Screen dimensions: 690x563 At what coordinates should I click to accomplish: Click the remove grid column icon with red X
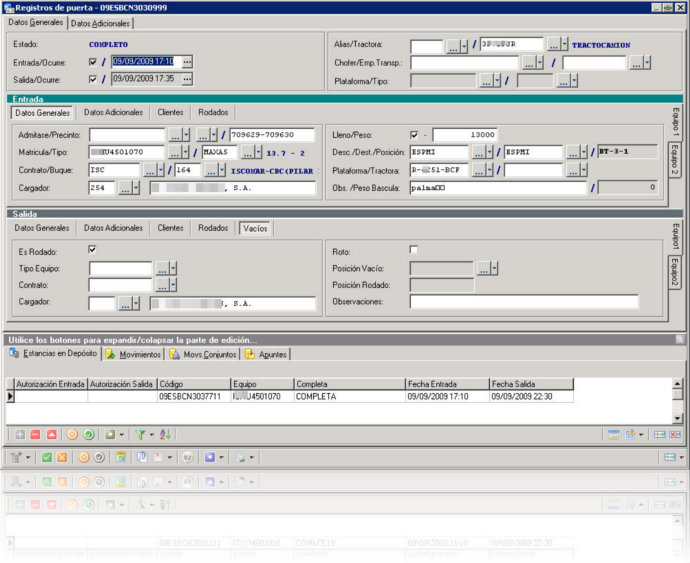point(675,435)
